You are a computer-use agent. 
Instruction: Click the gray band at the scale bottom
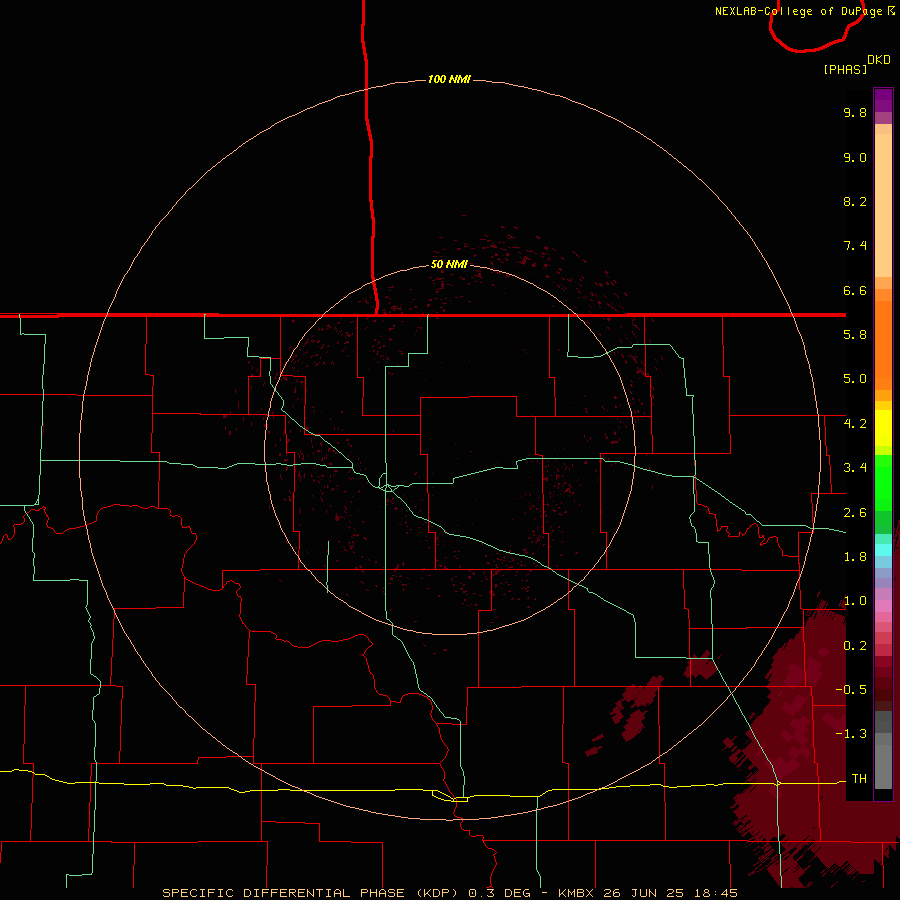[883, 766]
